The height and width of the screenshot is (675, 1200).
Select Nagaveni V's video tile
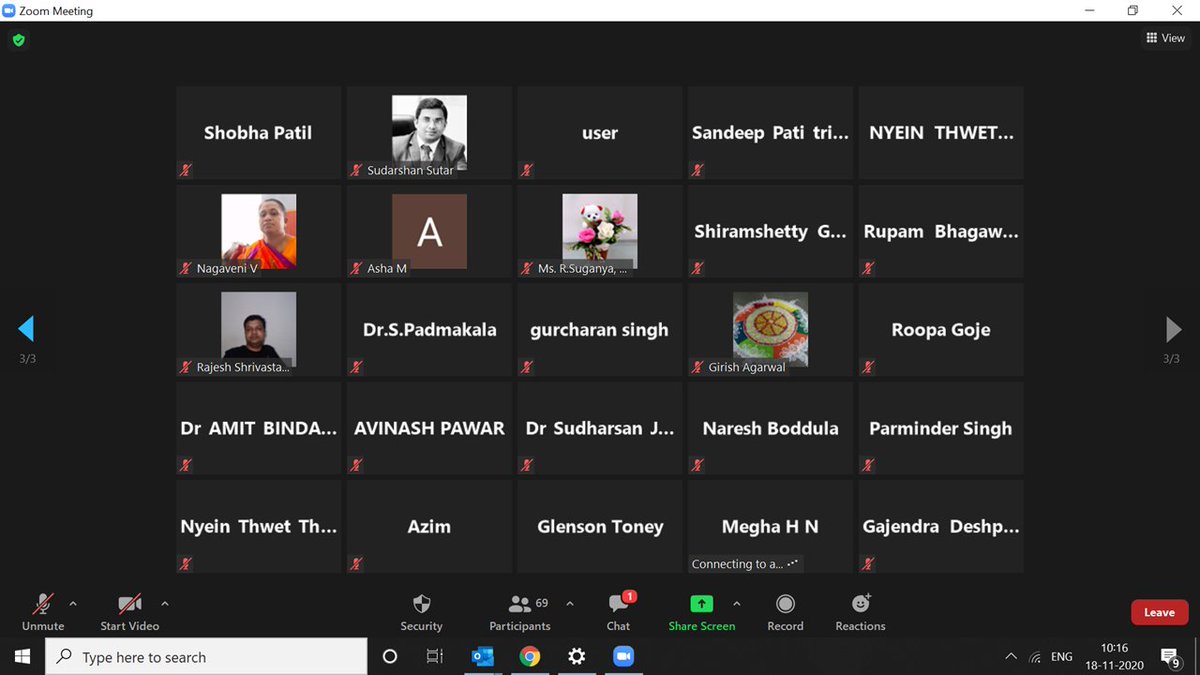[x=259, y=231]
